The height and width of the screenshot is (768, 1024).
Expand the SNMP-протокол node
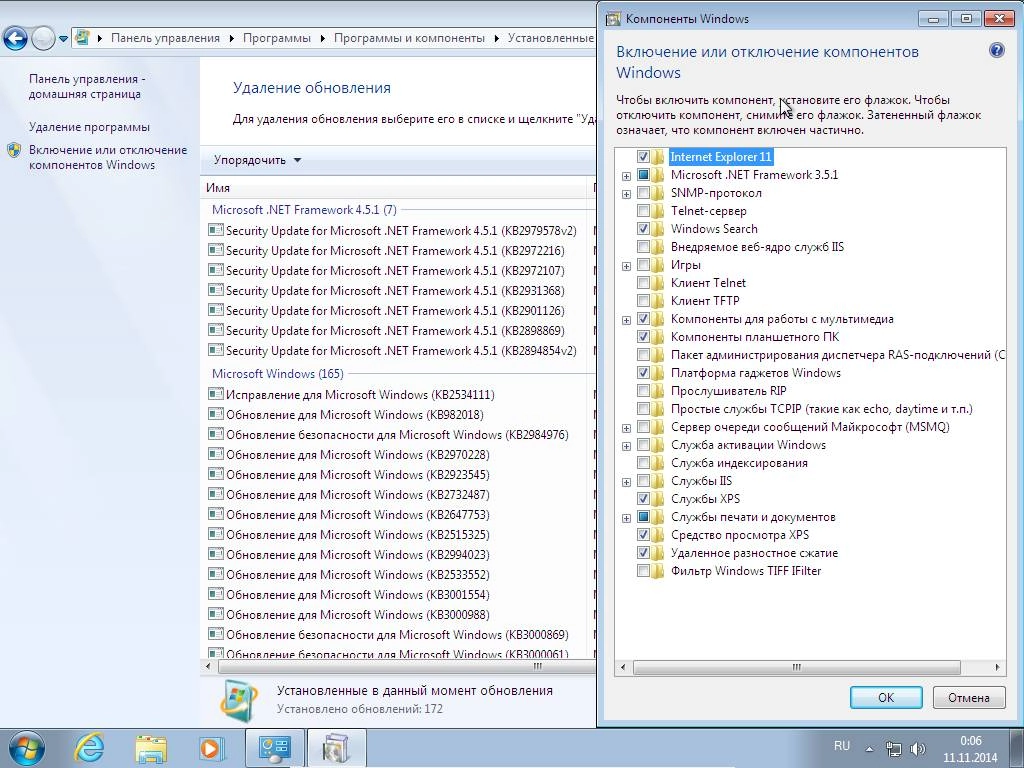(626, 194)
